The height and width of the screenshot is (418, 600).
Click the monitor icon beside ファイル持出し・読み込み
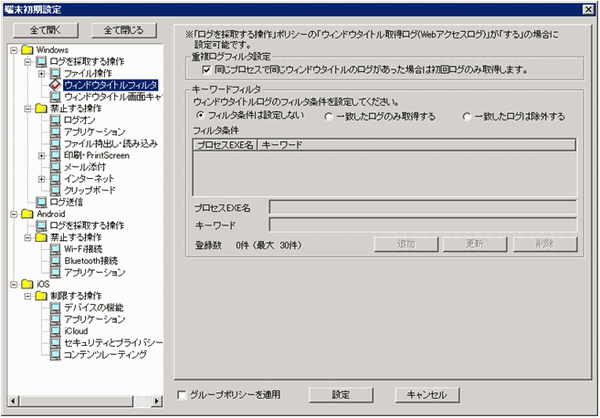[x=55, y=144]
